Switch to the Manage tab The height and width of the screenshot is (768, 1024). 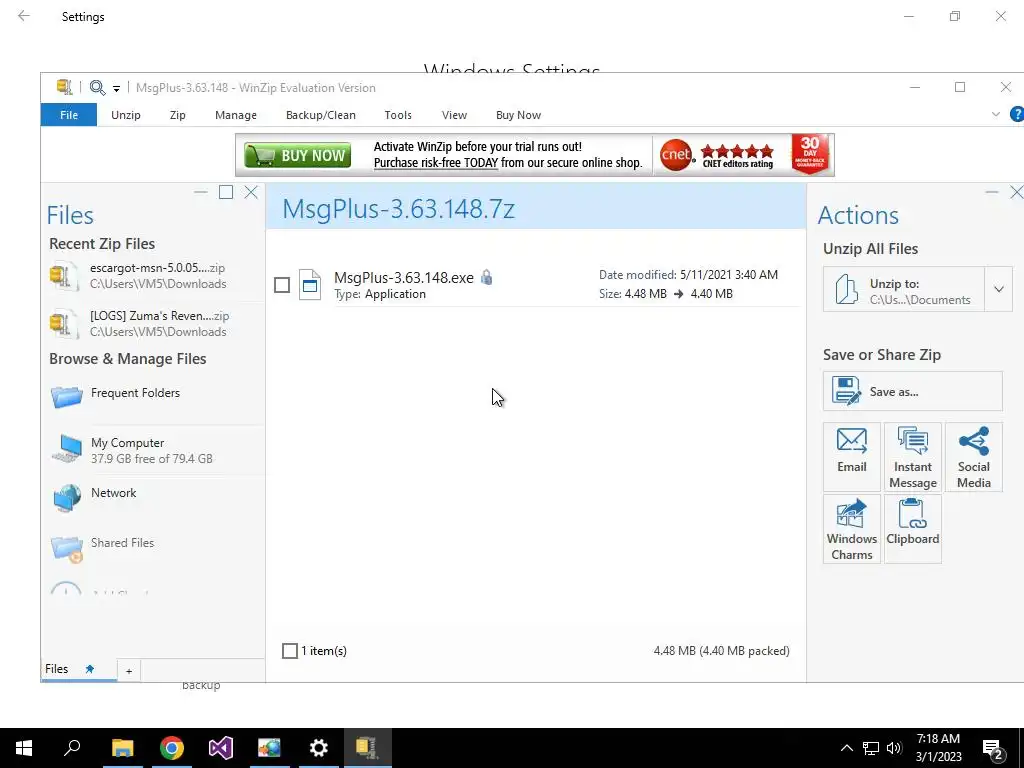(236, 115)
